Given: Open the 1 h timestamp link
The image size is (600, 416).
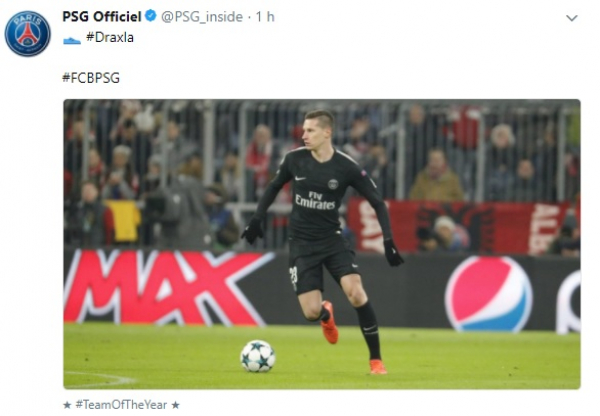Looking at the screenshot, I should tap(265, 17).
